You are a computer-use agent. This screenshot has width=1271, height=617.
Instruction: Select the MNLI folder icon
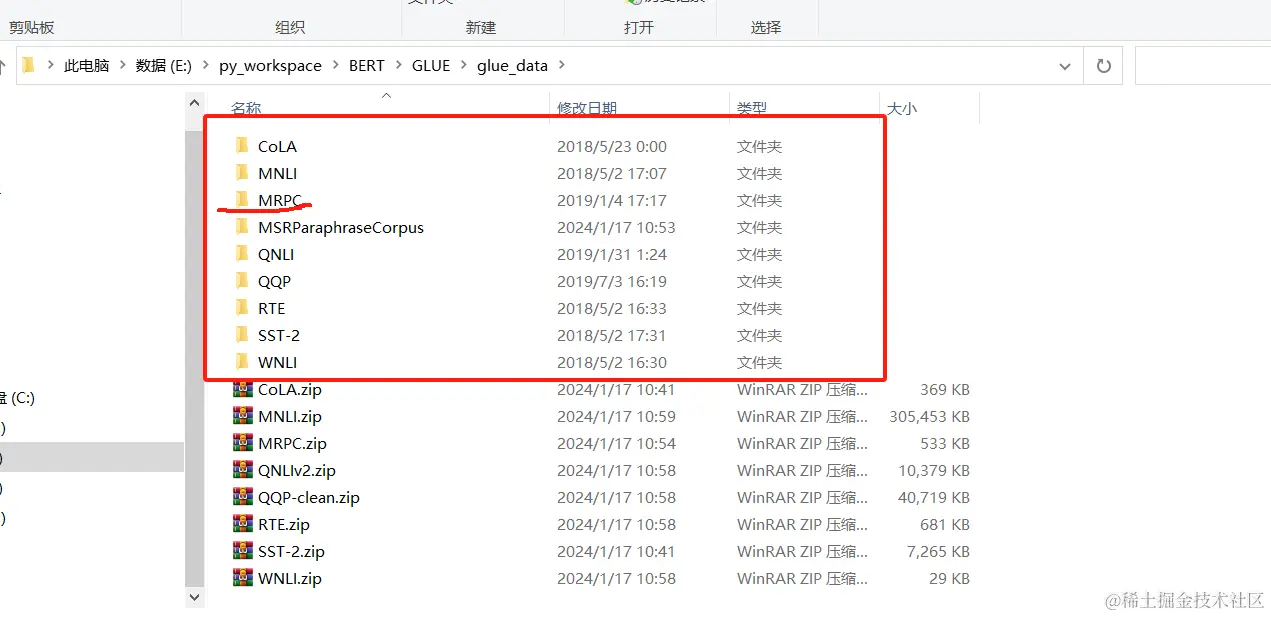click(241, 173)
